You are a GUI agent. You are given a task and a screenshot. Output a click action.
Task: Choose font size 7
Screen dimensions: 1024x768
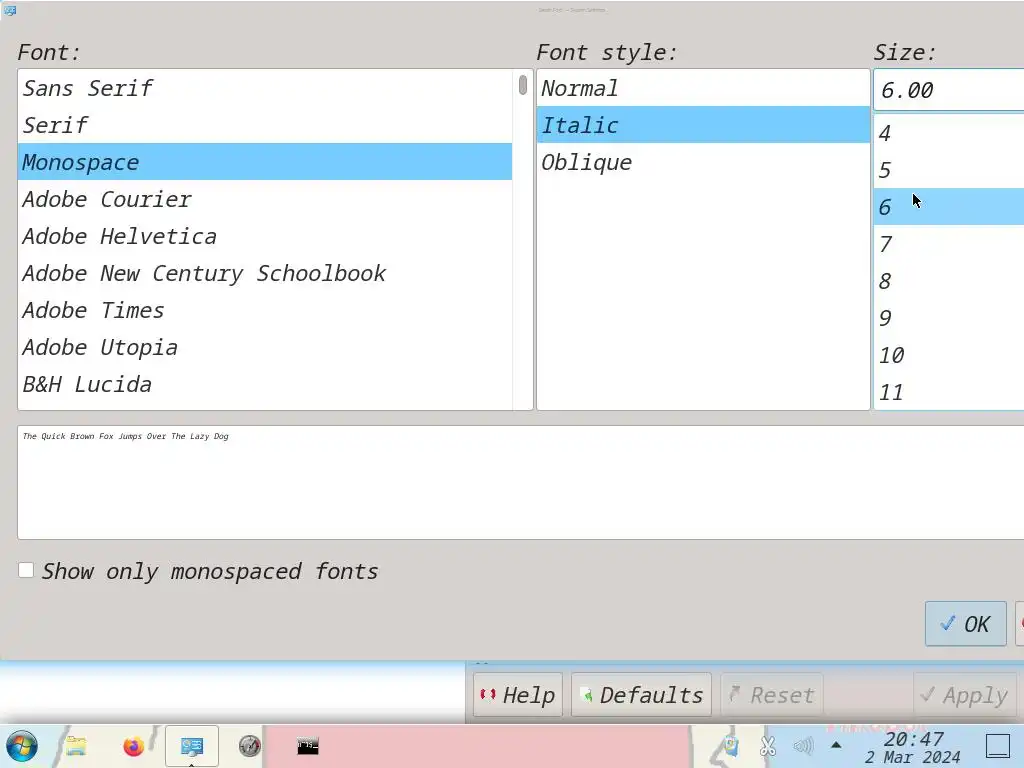point(949,244)
